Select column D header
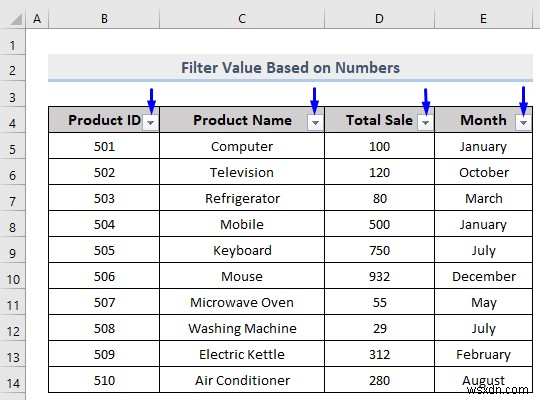540x400 pixels. (x=379, y=19)
